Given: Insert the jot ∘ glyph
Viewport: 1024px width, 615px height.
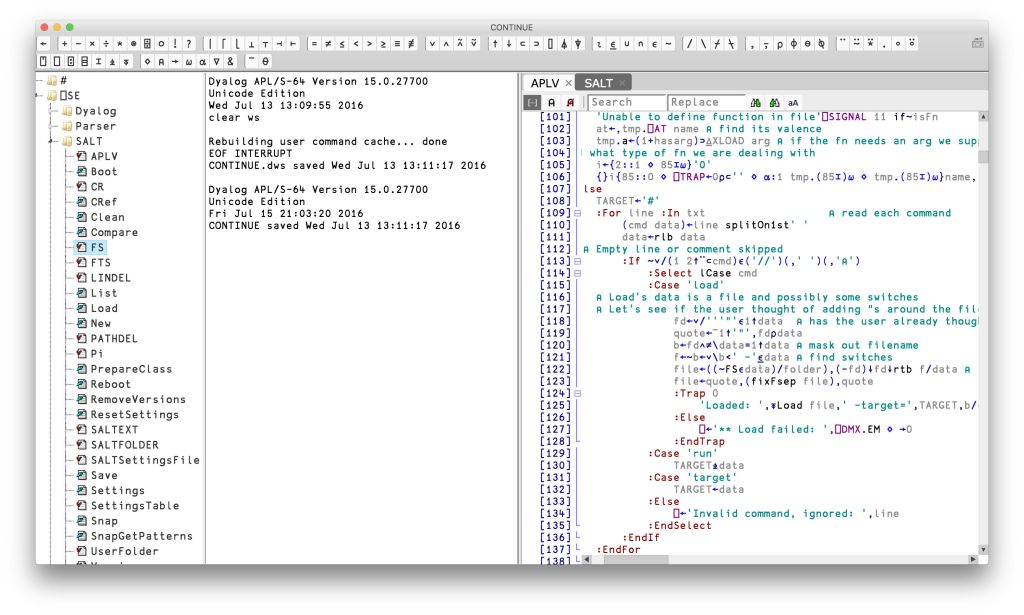Looking at the screenshot, I should 898,44.
